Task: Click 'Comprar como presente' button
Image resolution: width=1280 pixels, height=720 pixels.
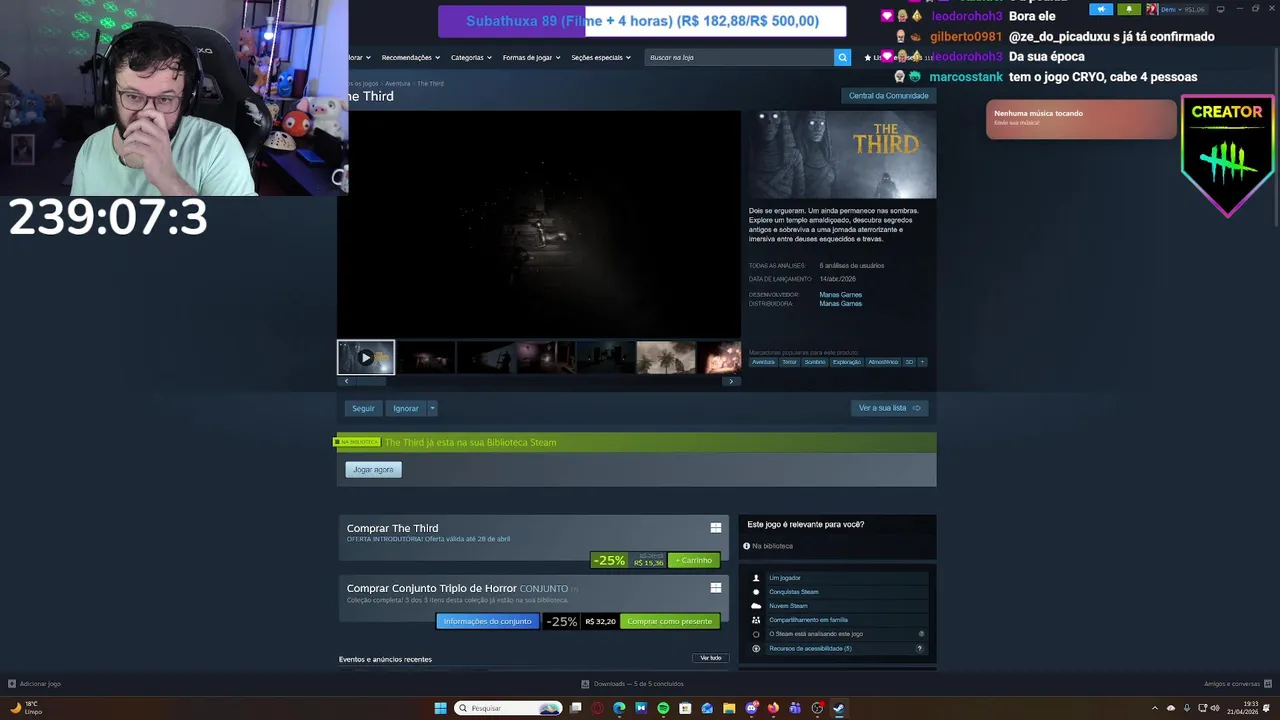Action: pos(670,621)
